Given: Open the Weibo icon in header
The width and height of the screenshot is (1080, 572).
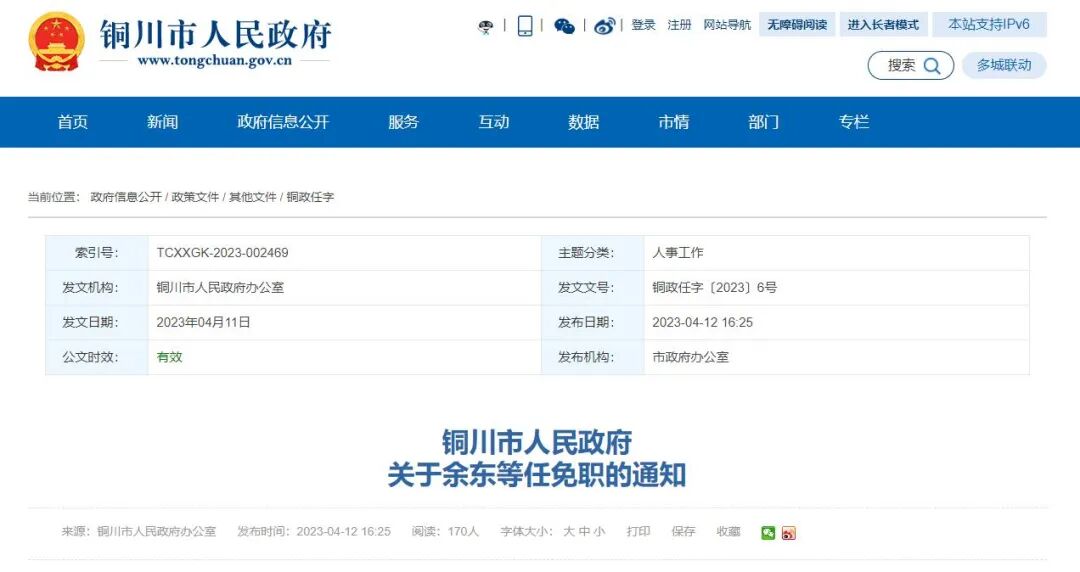Looking at the screenshot, I should click(605, 26).
